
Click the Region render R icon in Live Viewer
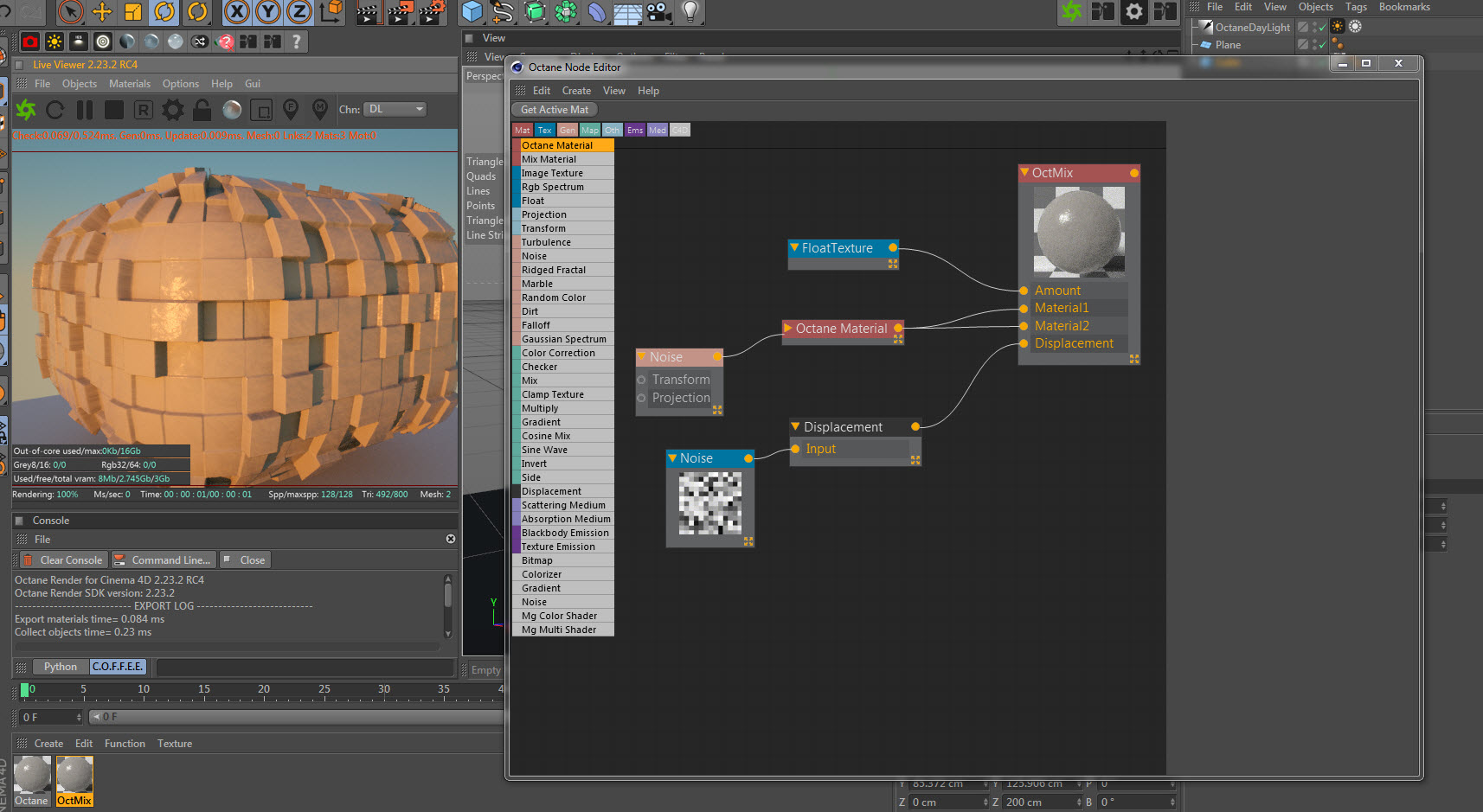click(x=144, y=110)
